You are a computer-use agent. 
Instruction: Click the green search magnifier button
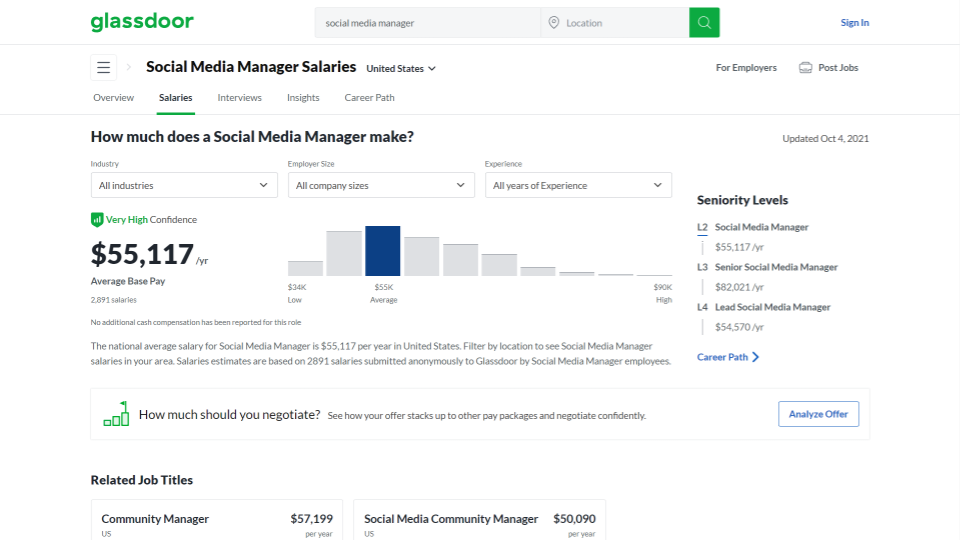pyautogui.click(x=704, y=23)
